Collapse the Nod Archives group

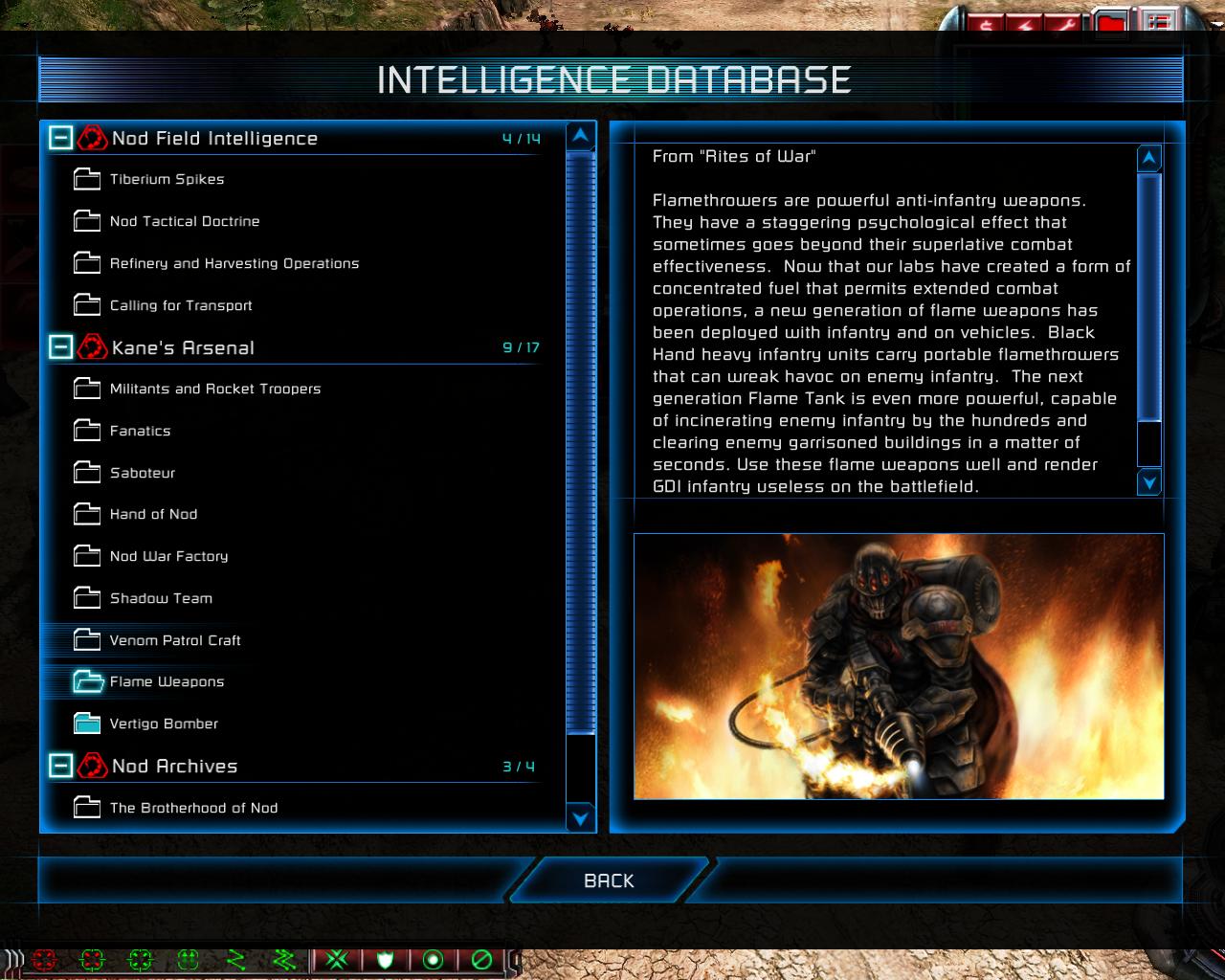[60, 766]
